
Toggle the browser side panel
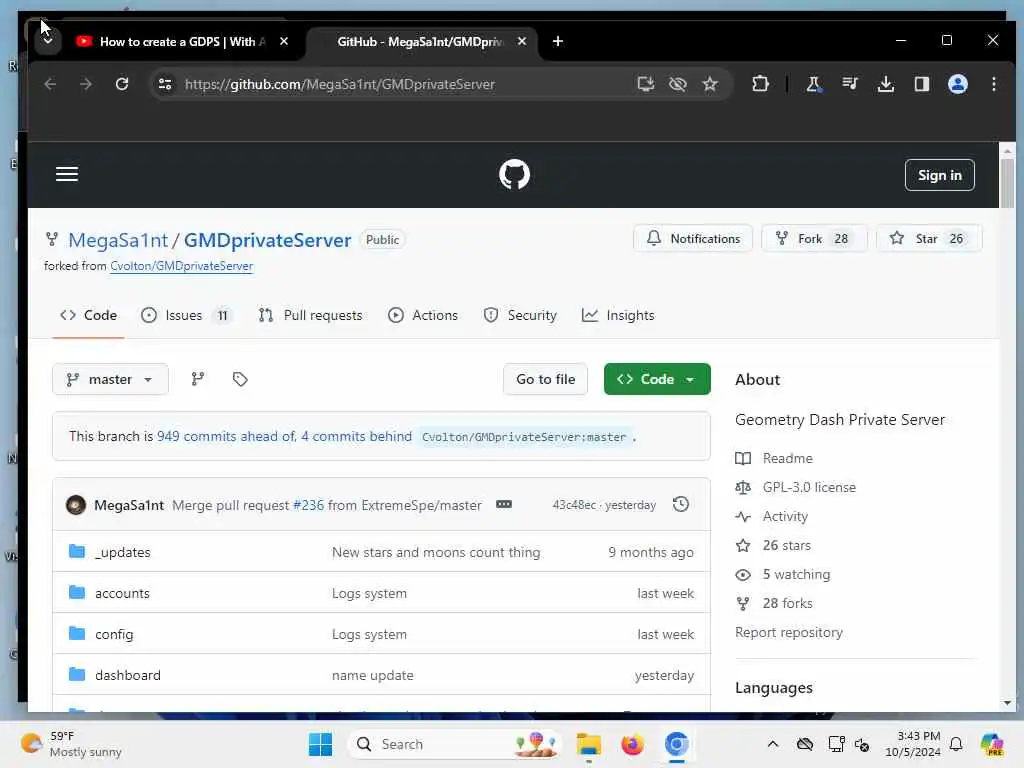(921, 84)
